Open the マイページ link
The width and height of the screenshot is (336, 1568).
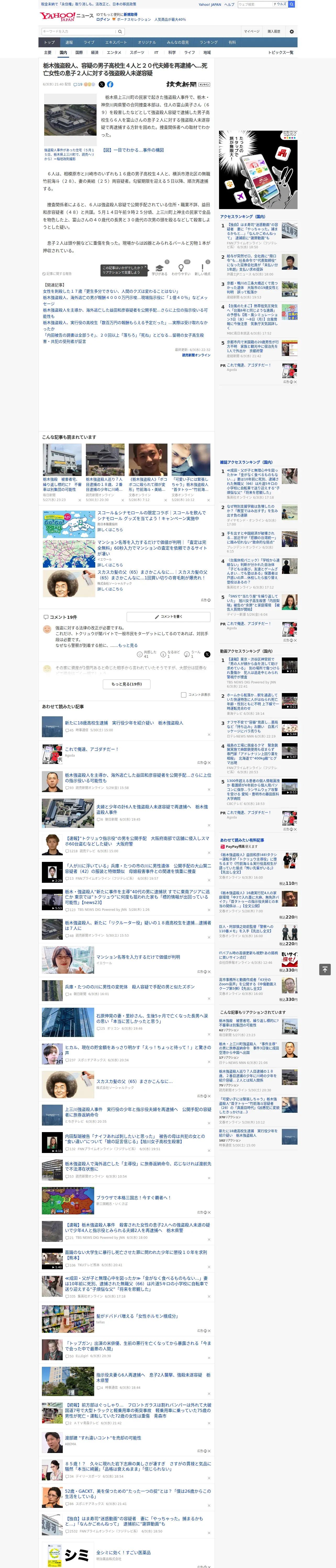click(x=252, y=32)
